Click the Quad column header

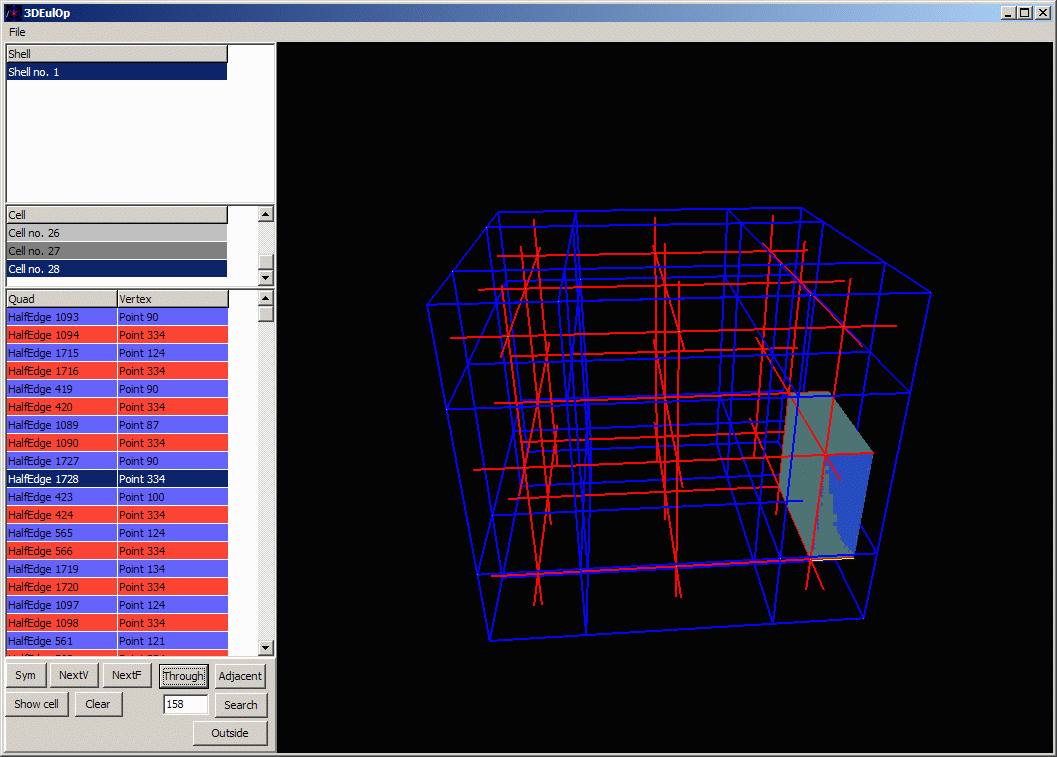point(61,299)
